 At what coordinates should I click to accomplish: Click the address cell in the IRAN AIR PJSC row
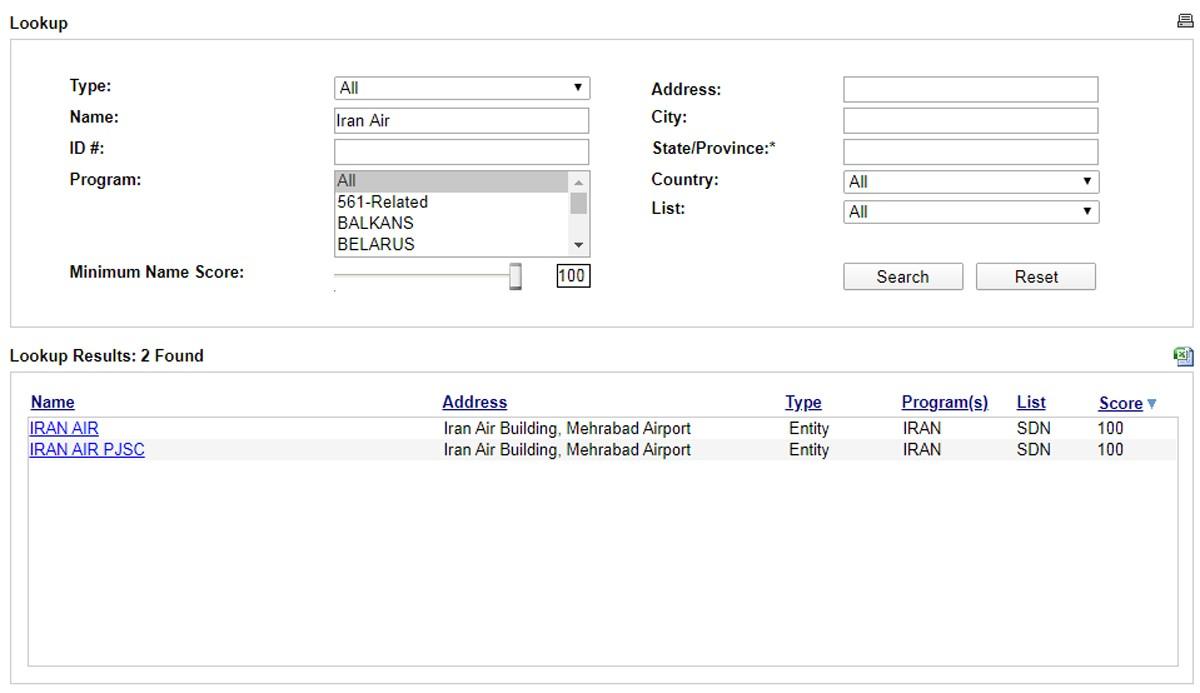(x=567, y=450)
